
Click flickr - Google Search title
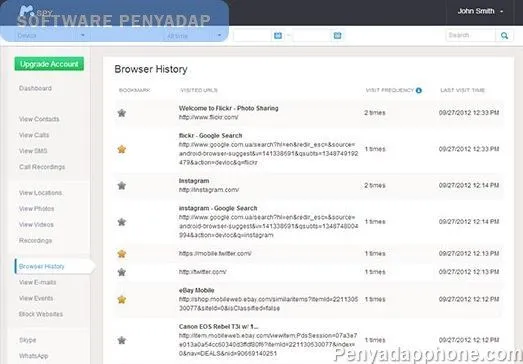(x=210, y=136)
